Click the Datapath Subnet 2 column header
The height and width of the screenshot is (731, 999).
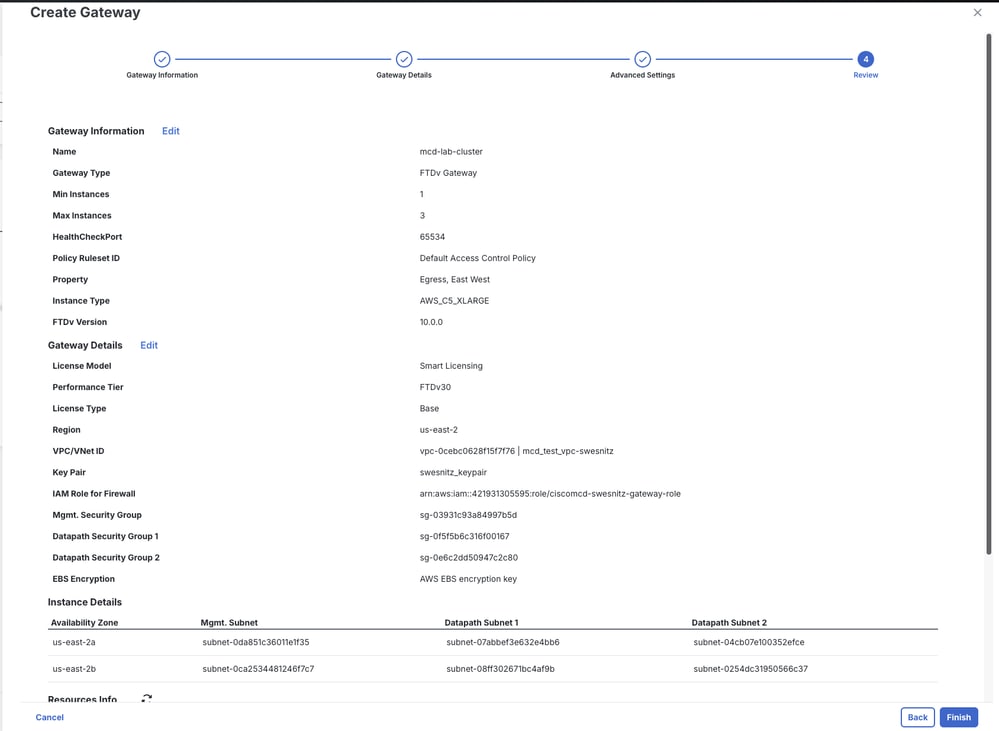pos(729,623)
